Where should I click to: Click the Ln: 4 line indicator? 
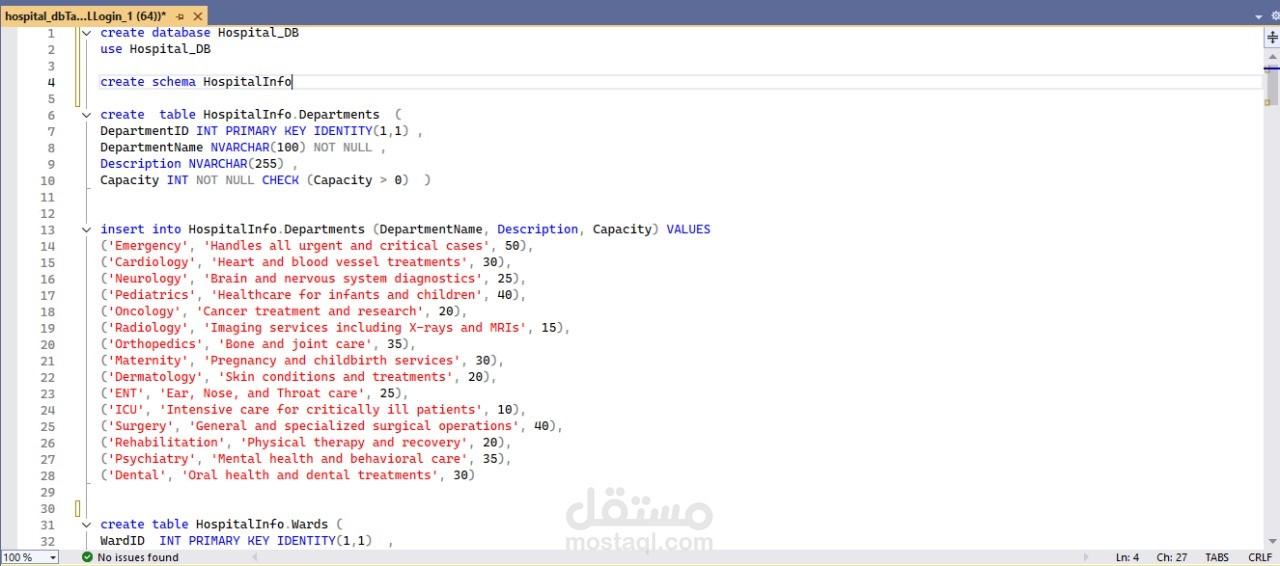click(x=1127, y=557)
